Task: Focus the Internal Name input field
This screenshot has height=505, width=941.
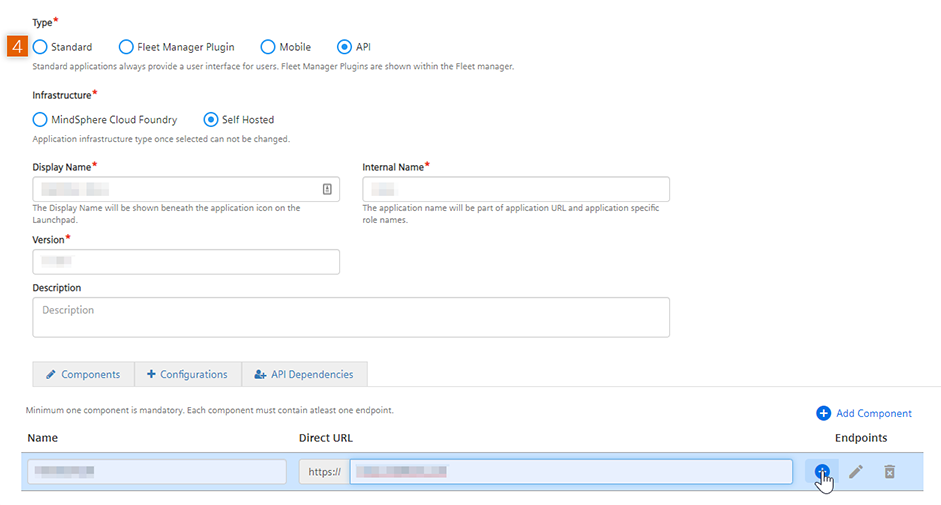Action: [516, 189]
